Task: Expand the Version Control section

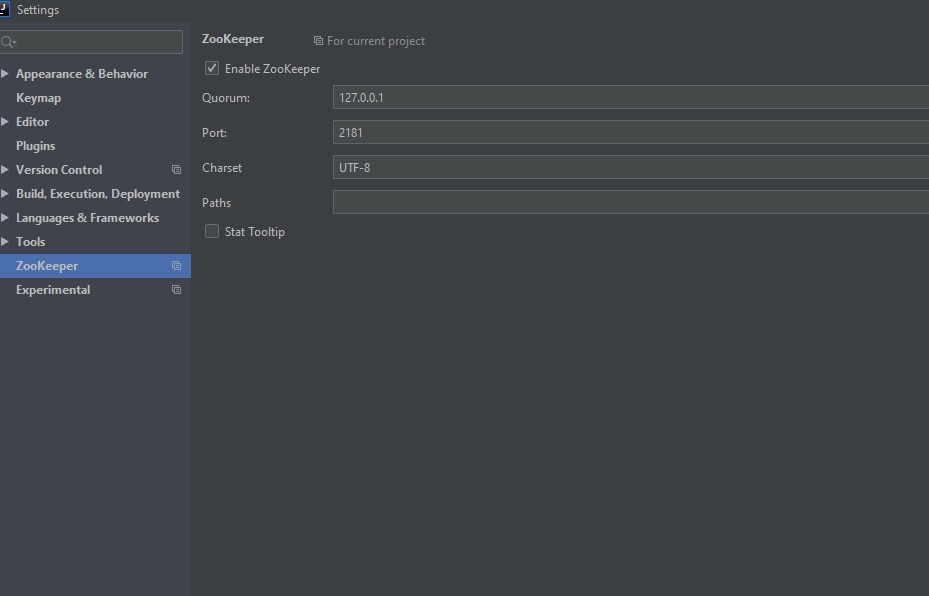Action: click(5, 169)
